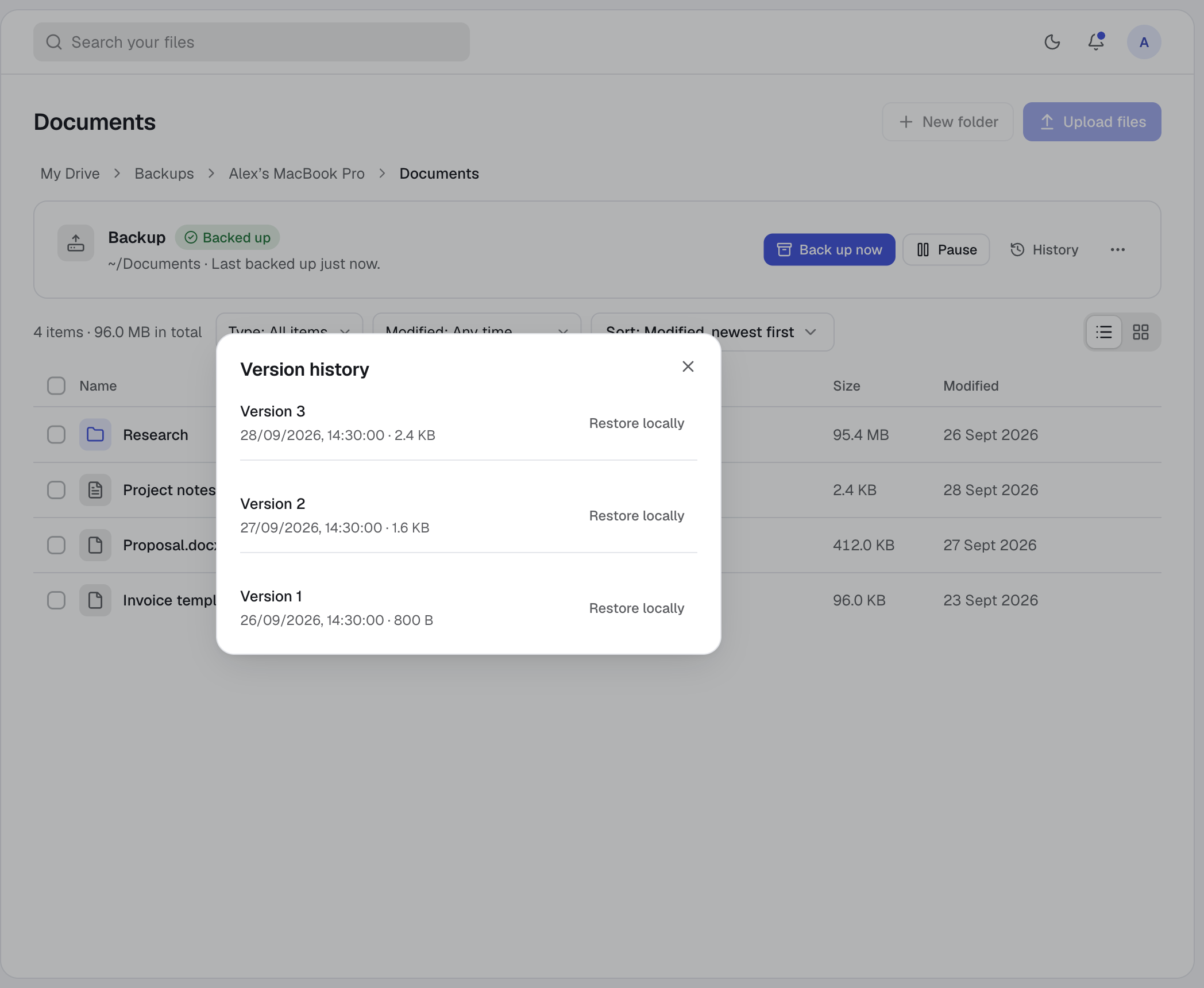Select the Research folder checkbox
This screenshot has height=988, width=1204.
click(56, 435)
